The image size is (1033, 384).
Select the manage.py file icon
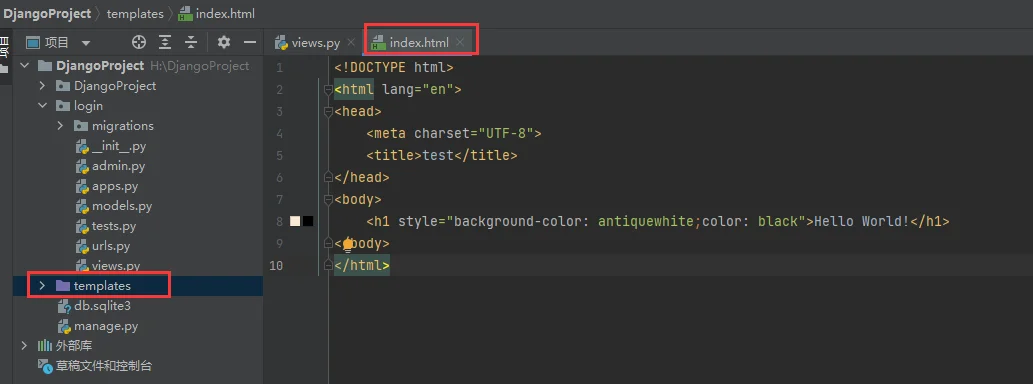pyautogui.click(x=64, y=326)
